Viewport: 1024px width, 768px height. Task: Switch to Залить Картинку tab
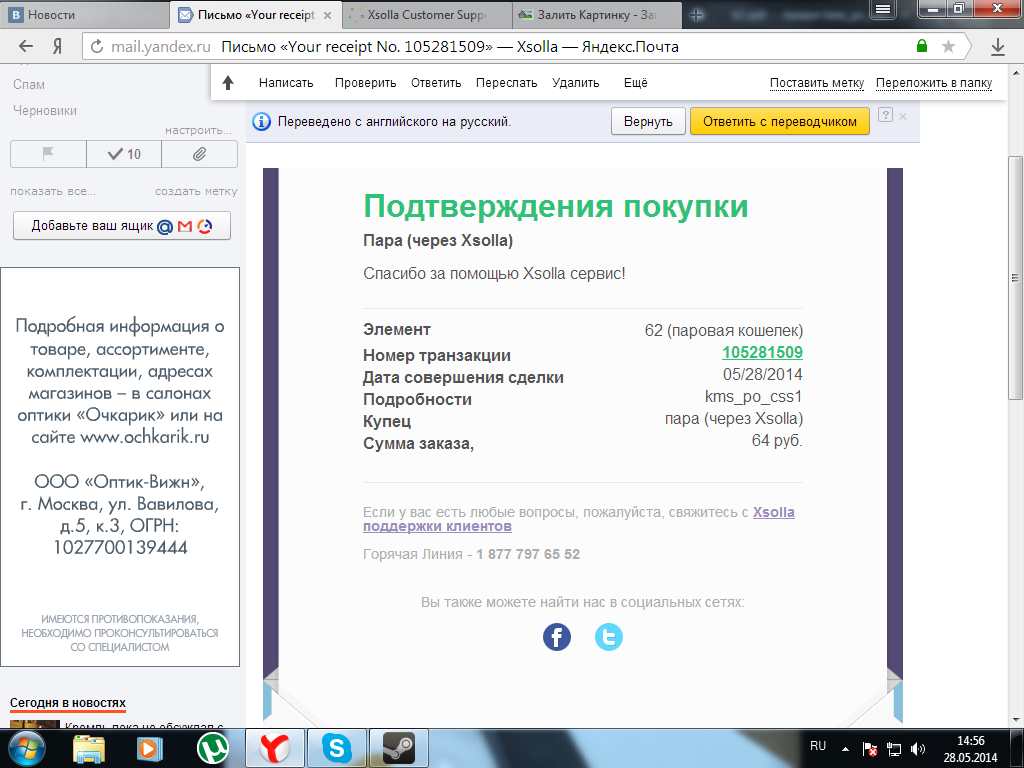(x=597, y=14)
